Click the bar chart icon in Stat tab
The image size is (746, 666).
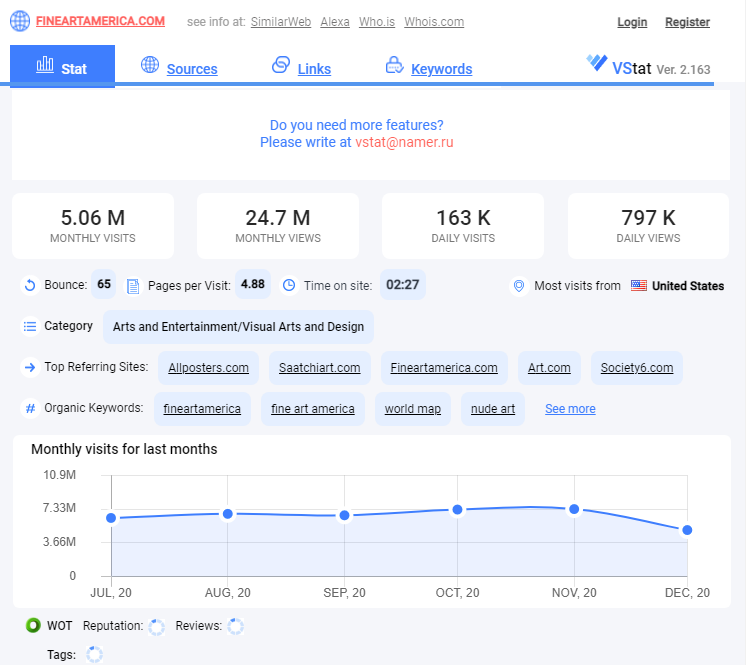(45, 64)
